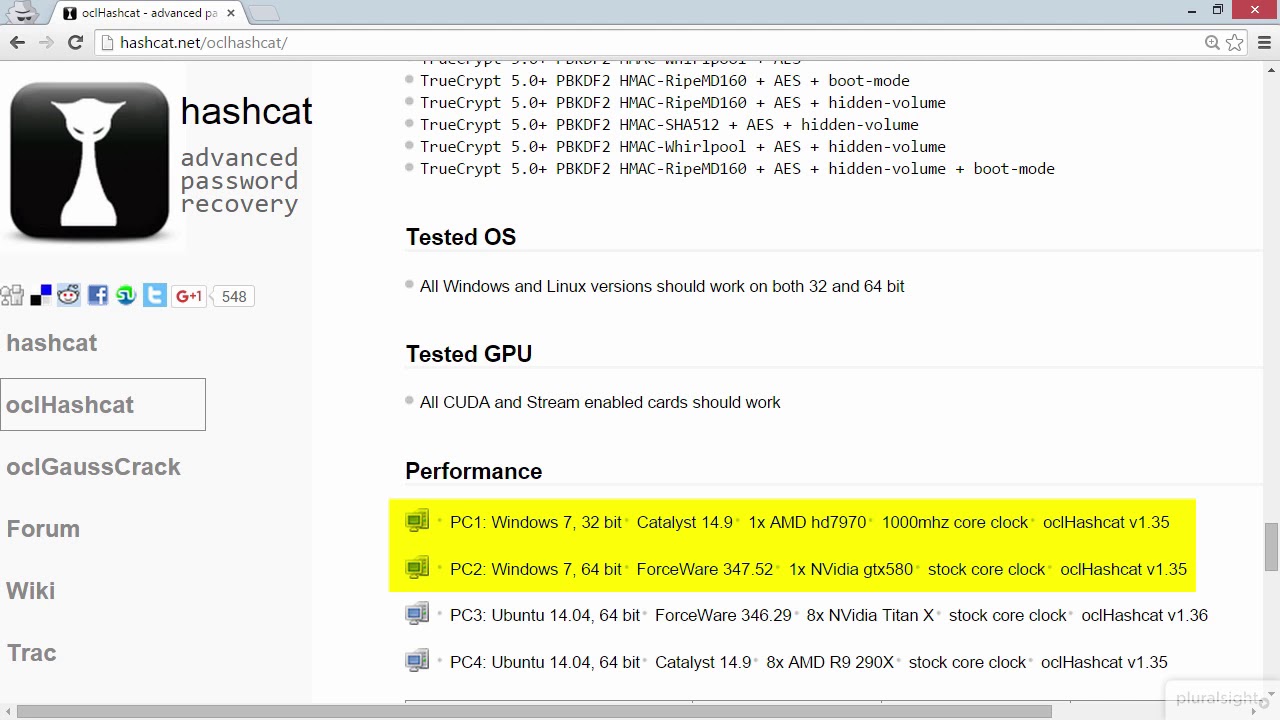
Task: Click the page icon in address bar
Action: (x=108, y=42)
